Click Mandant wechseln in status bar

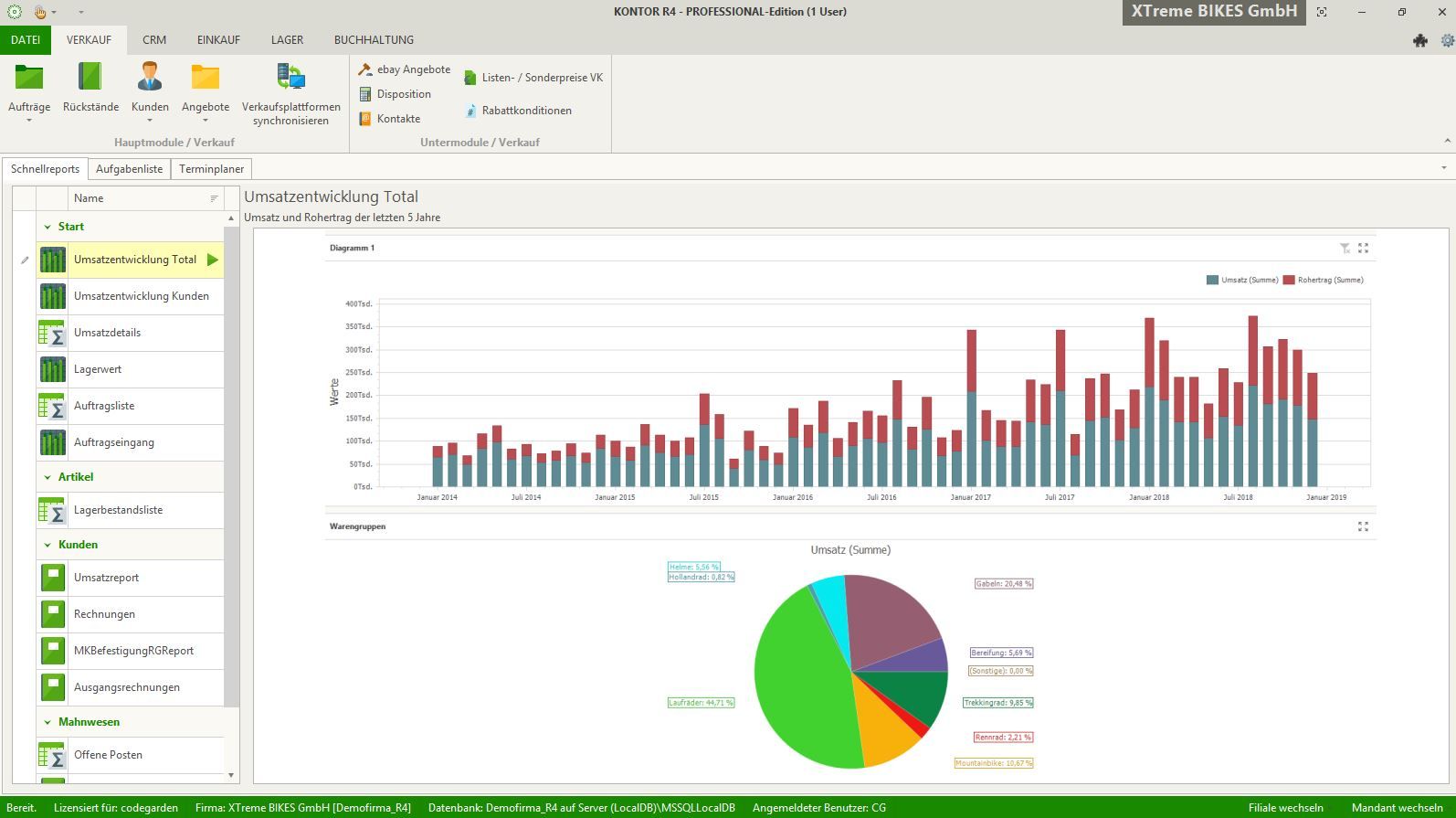coord(1397,808)
